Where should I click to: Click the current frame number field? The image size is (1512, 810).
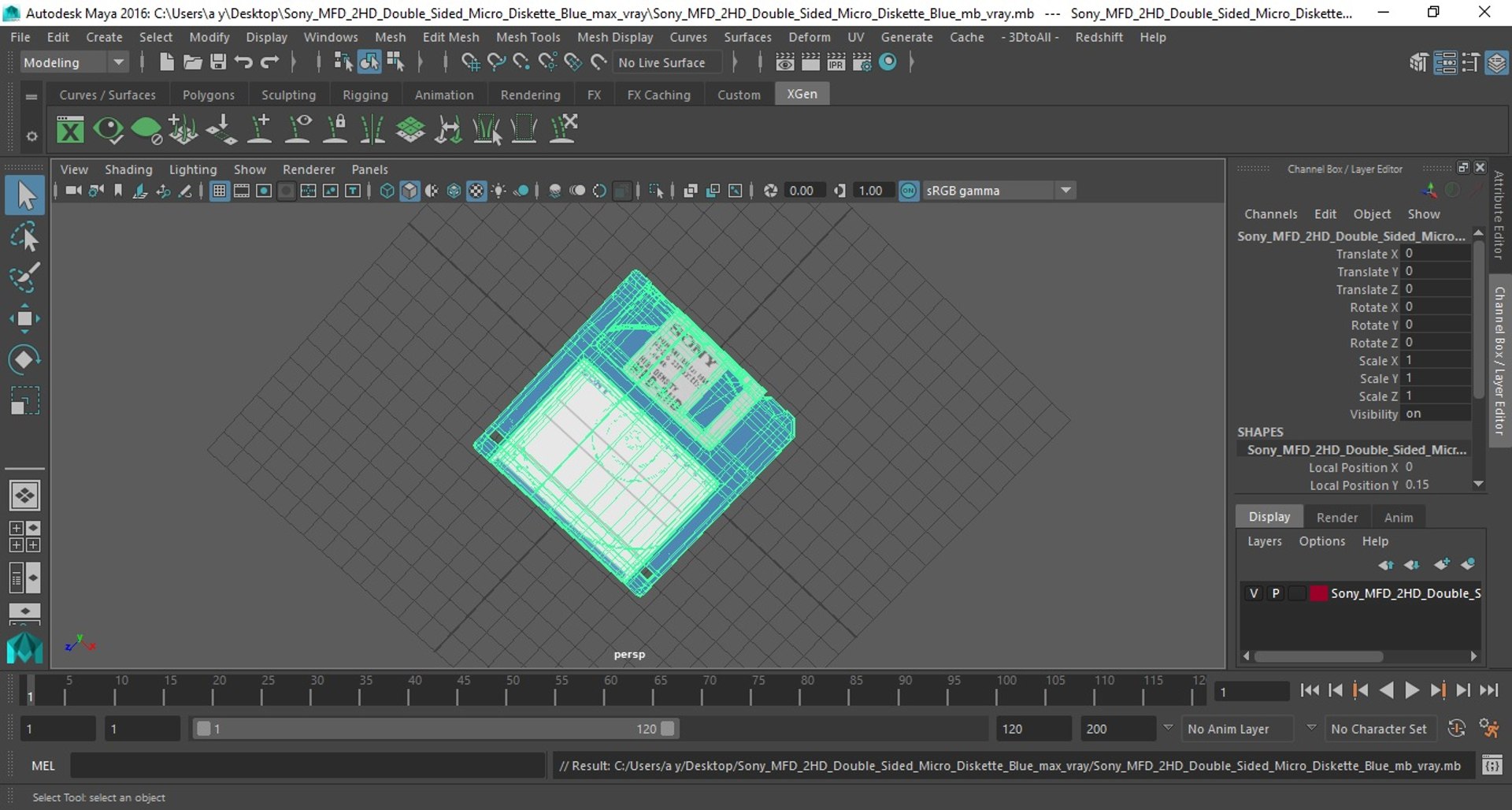tap(1251, 692)
